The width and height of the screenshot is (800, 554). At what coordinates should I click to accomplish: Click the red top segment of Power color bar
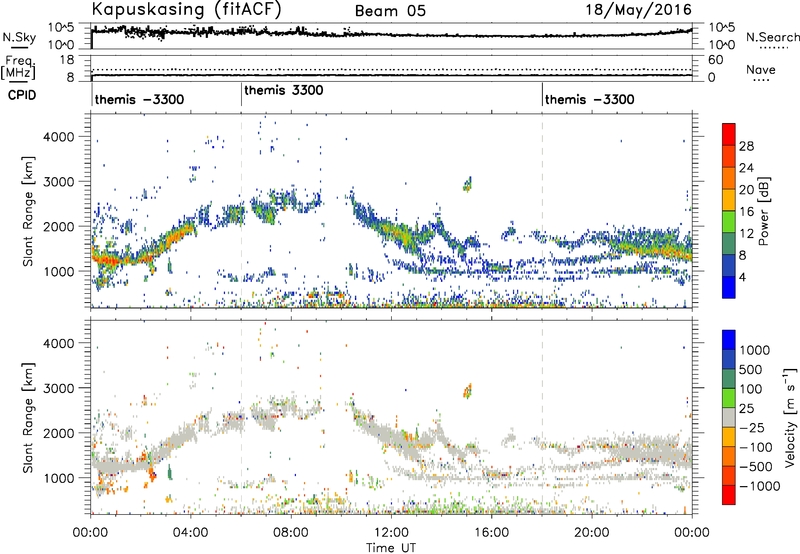(x=729, y=134)
